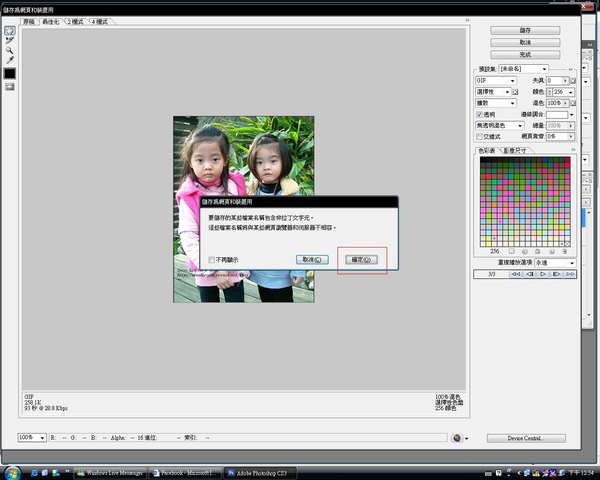Viewport: 600px width, 480px height.
Task: Switch to Facebook browser window in taskbar
Action: [185, 473]
